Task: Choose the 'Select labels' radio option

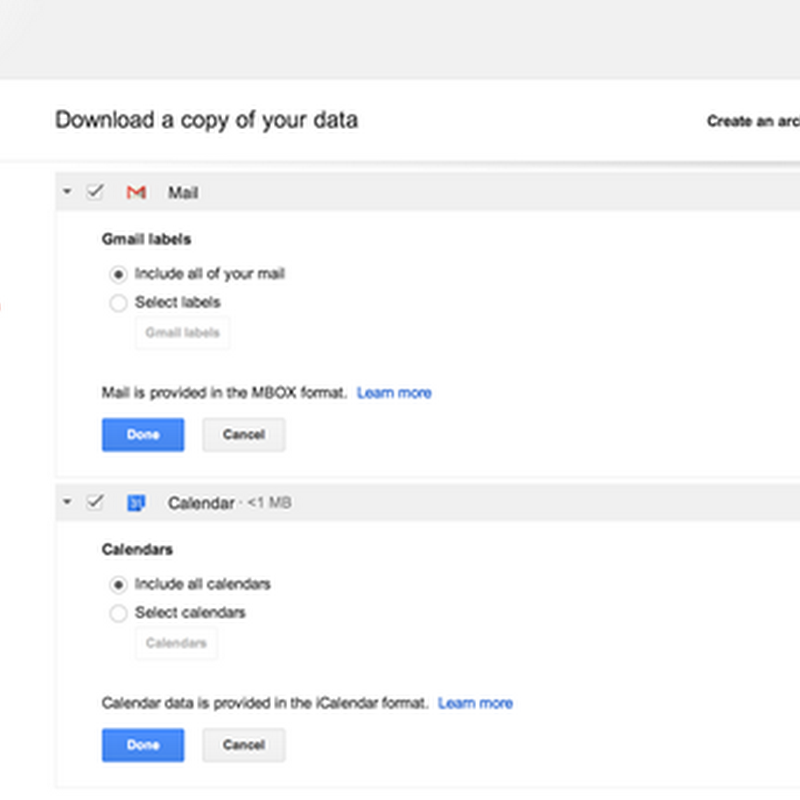Action: (x=119, y=302)
